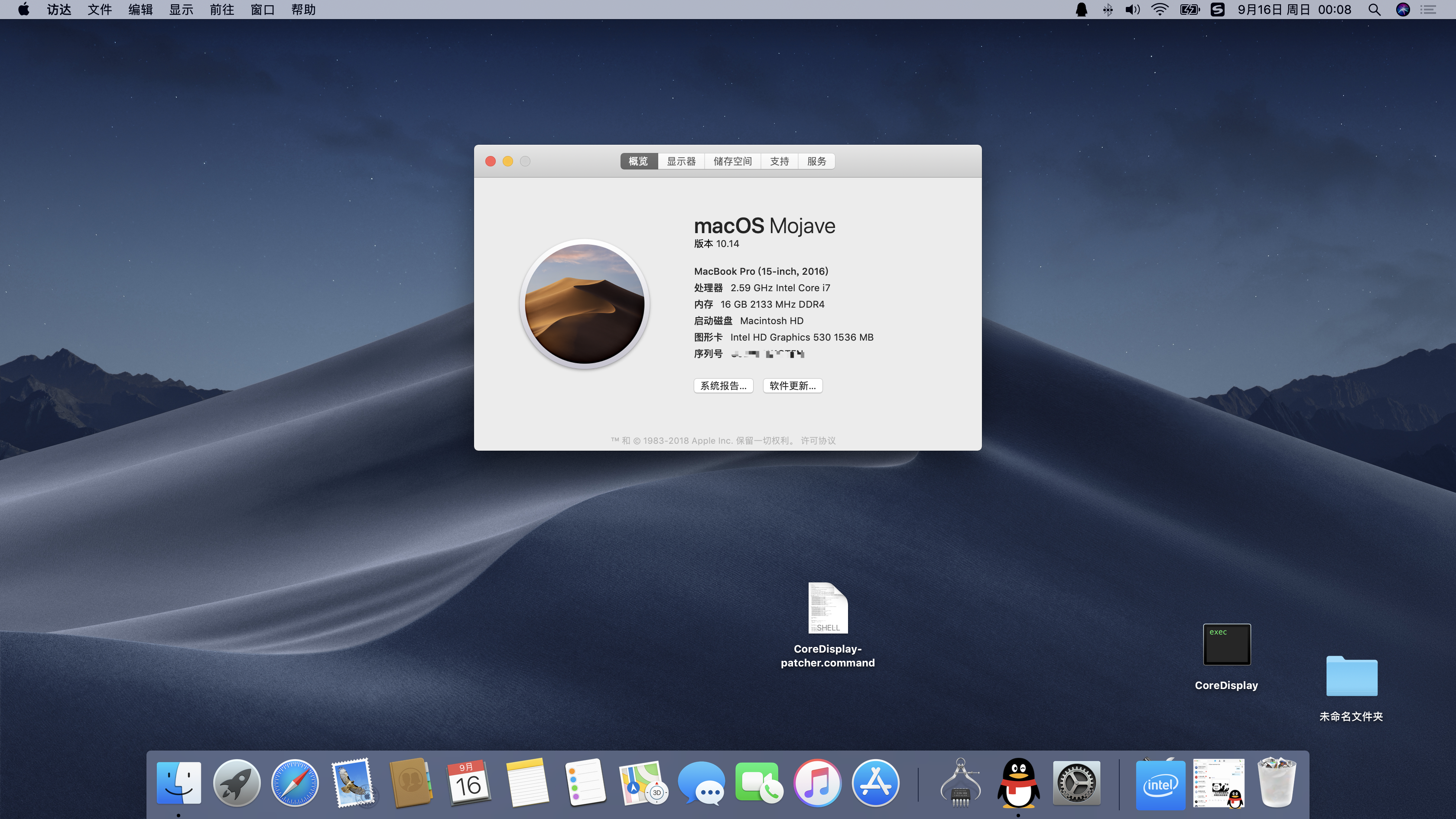Switch to the 服务 tab
The image size is (1456, 819).
(817, 161)
